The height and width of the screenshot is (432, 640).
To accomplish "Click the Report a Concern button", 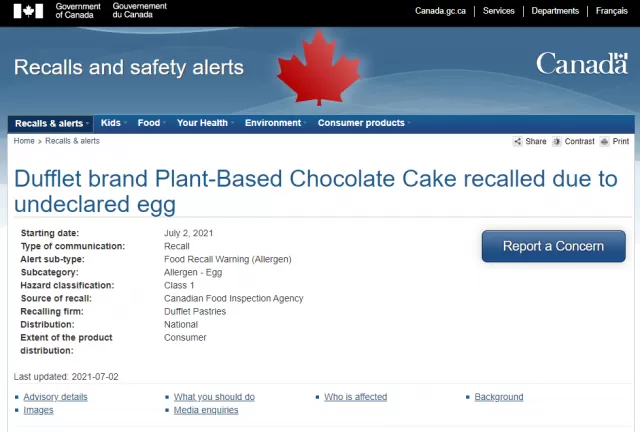I will point(553,246).
